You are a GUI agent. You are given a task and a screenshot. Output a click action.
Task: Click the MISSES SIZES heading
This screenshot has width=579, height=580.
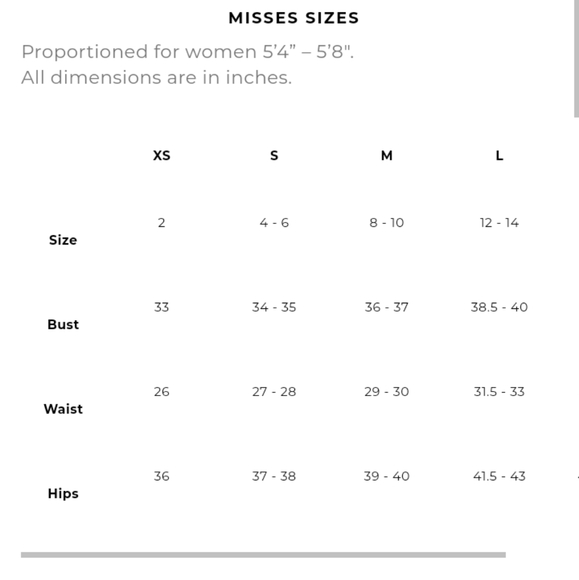(294, 18)
